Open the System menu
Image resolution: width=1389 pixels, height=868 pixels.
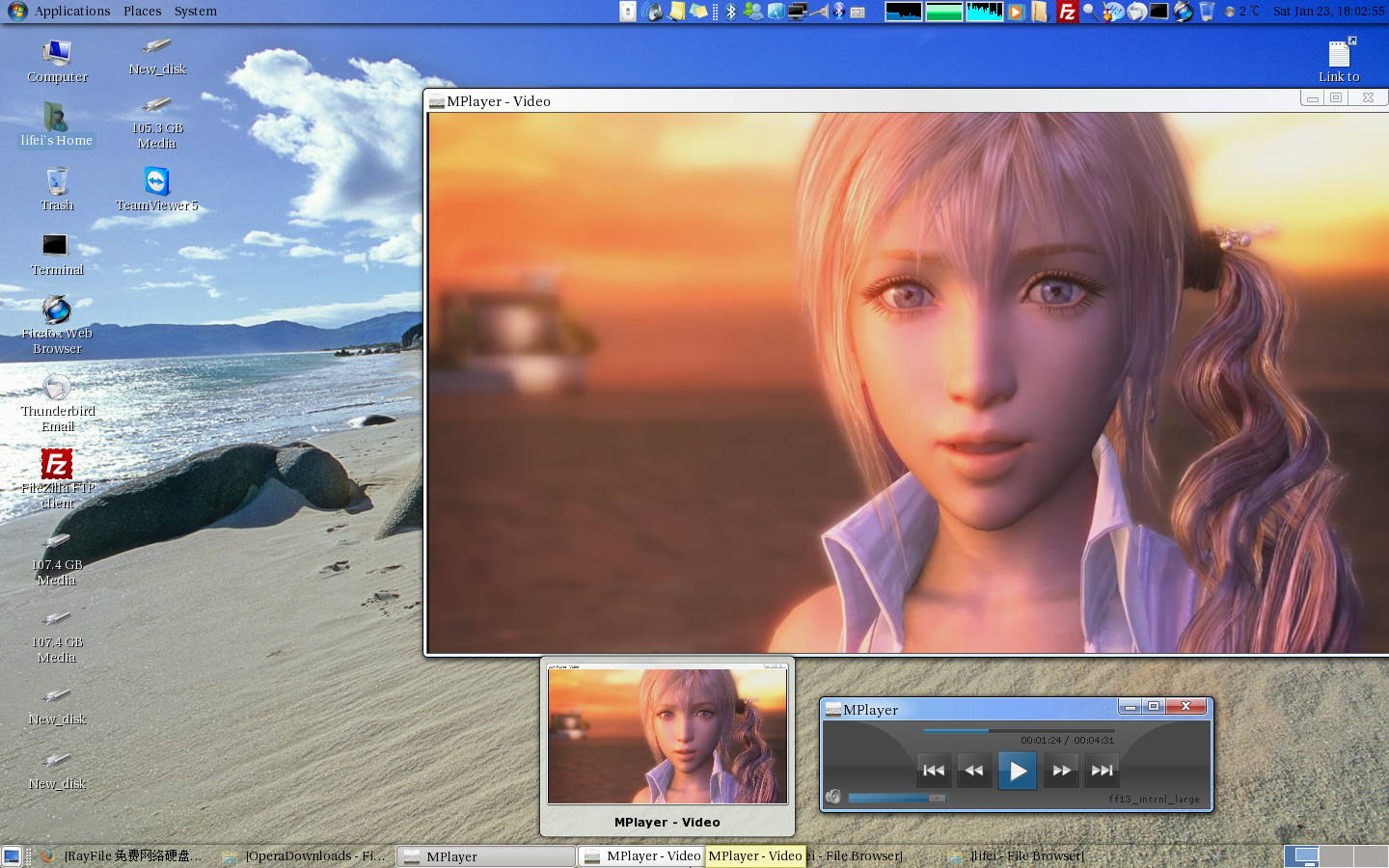coord(195,11)
